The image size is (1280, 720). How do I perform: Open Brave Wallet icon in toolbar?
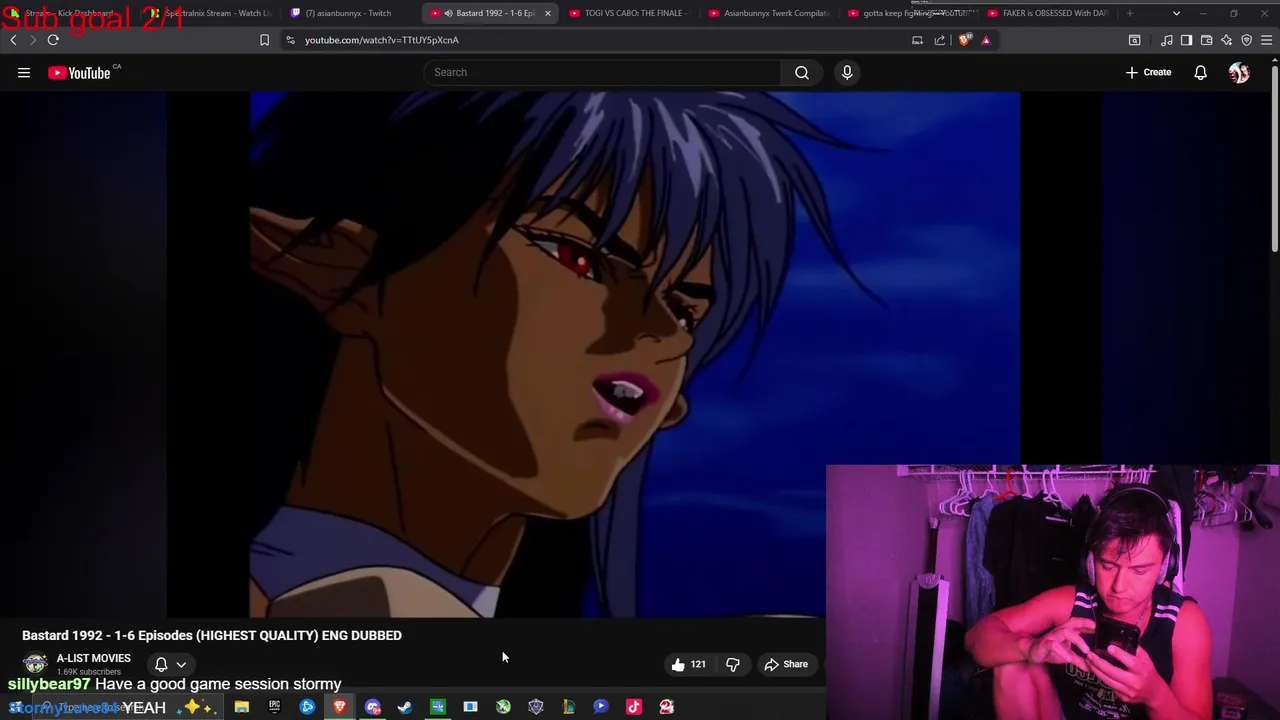(x=1206, y=40)
